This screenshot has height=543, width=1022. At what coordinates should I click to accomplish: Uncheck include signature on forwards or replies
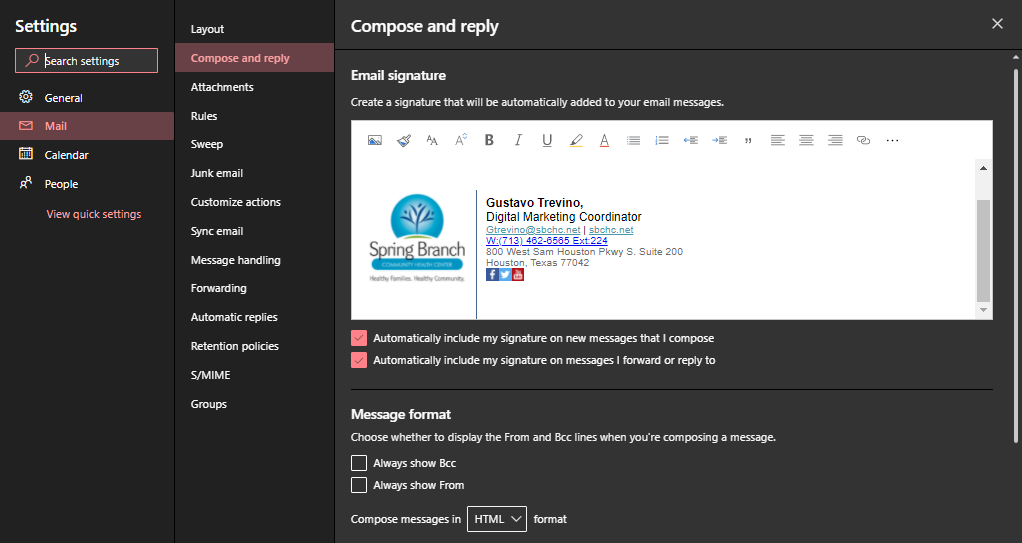(359, 360)
